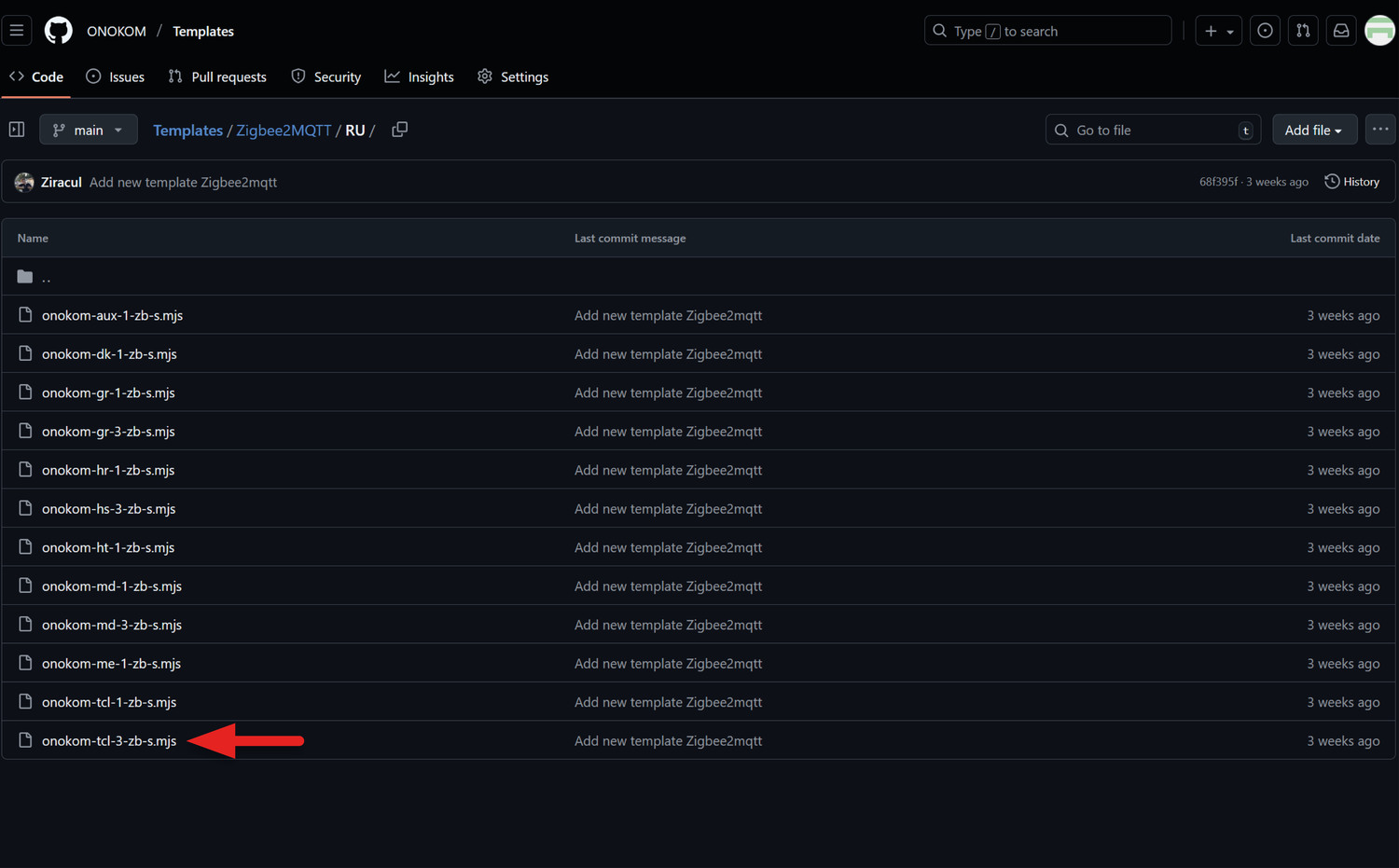
Task: Switch to the Issues tab
Action: click(116, 76)
